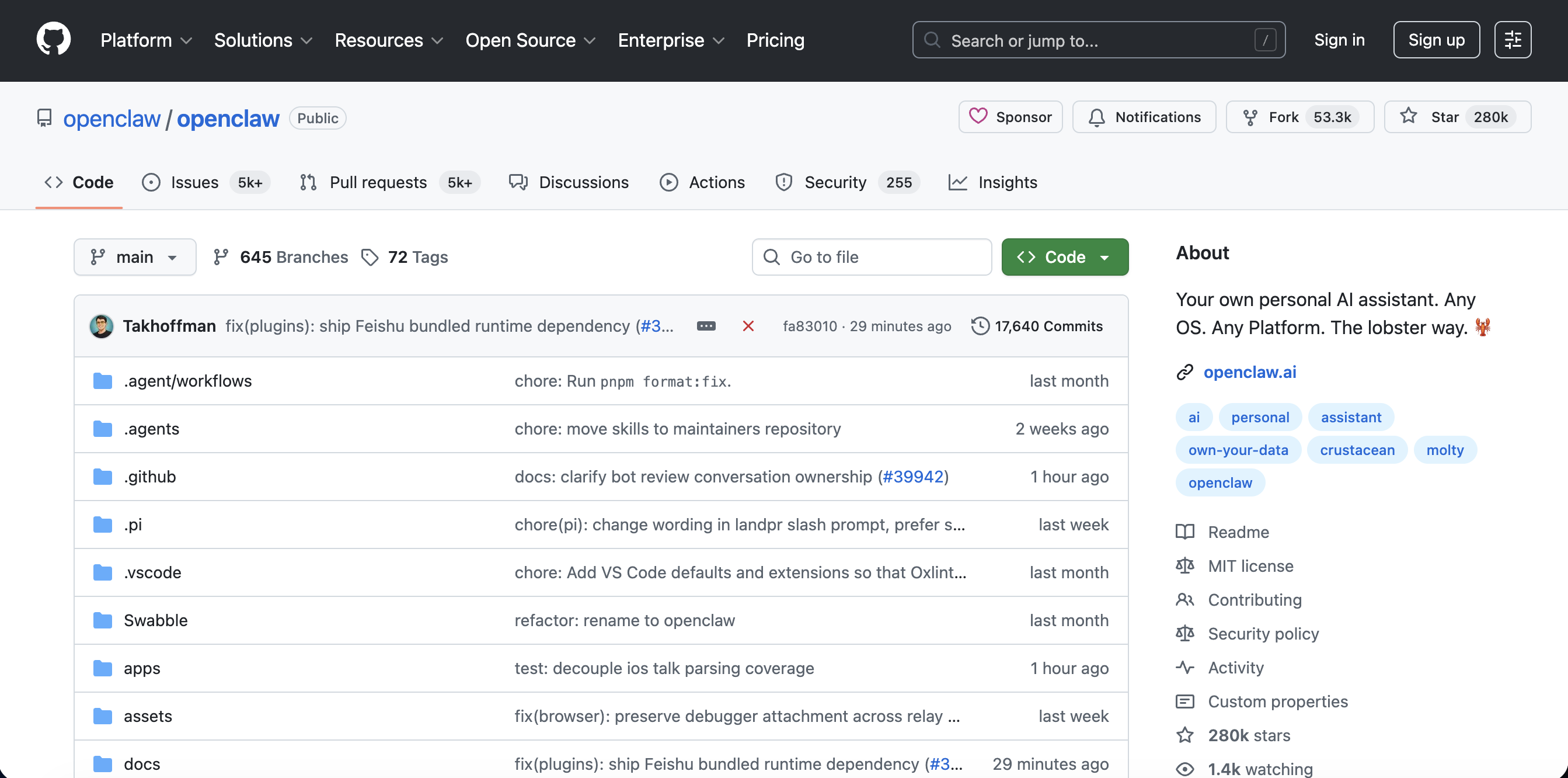The image size is (1568, 778).
Task: Click the Sign up button
Action: click(x=1436, y=40)
